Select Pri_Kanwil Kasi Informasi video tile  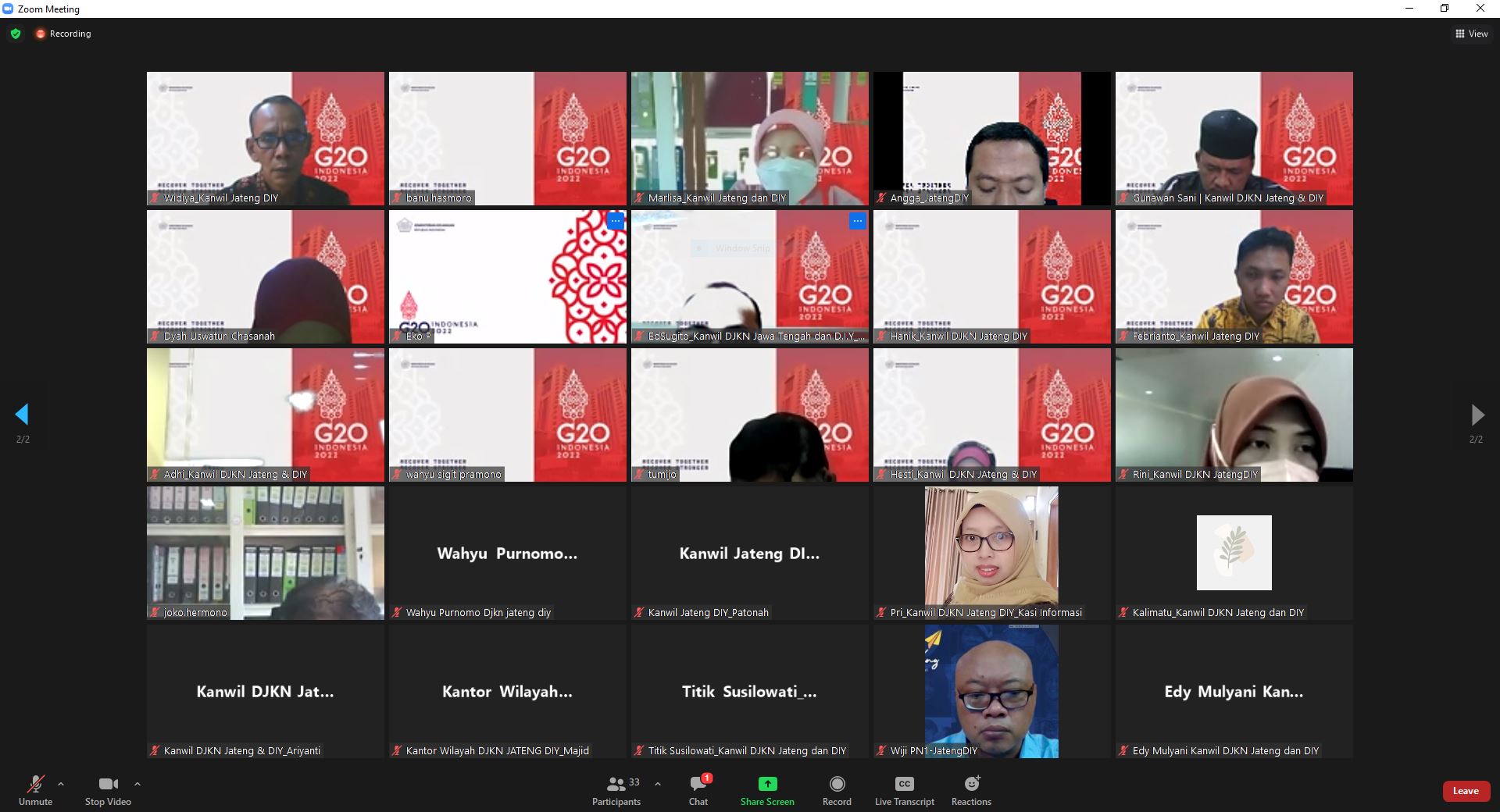click(991, 547)
